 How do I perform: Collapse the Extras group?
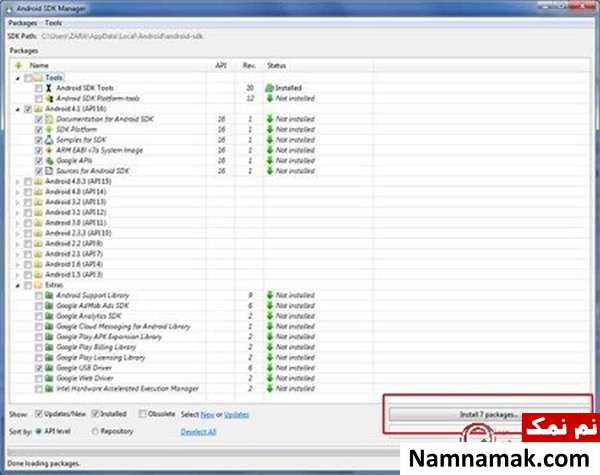[x=18, y=285]
